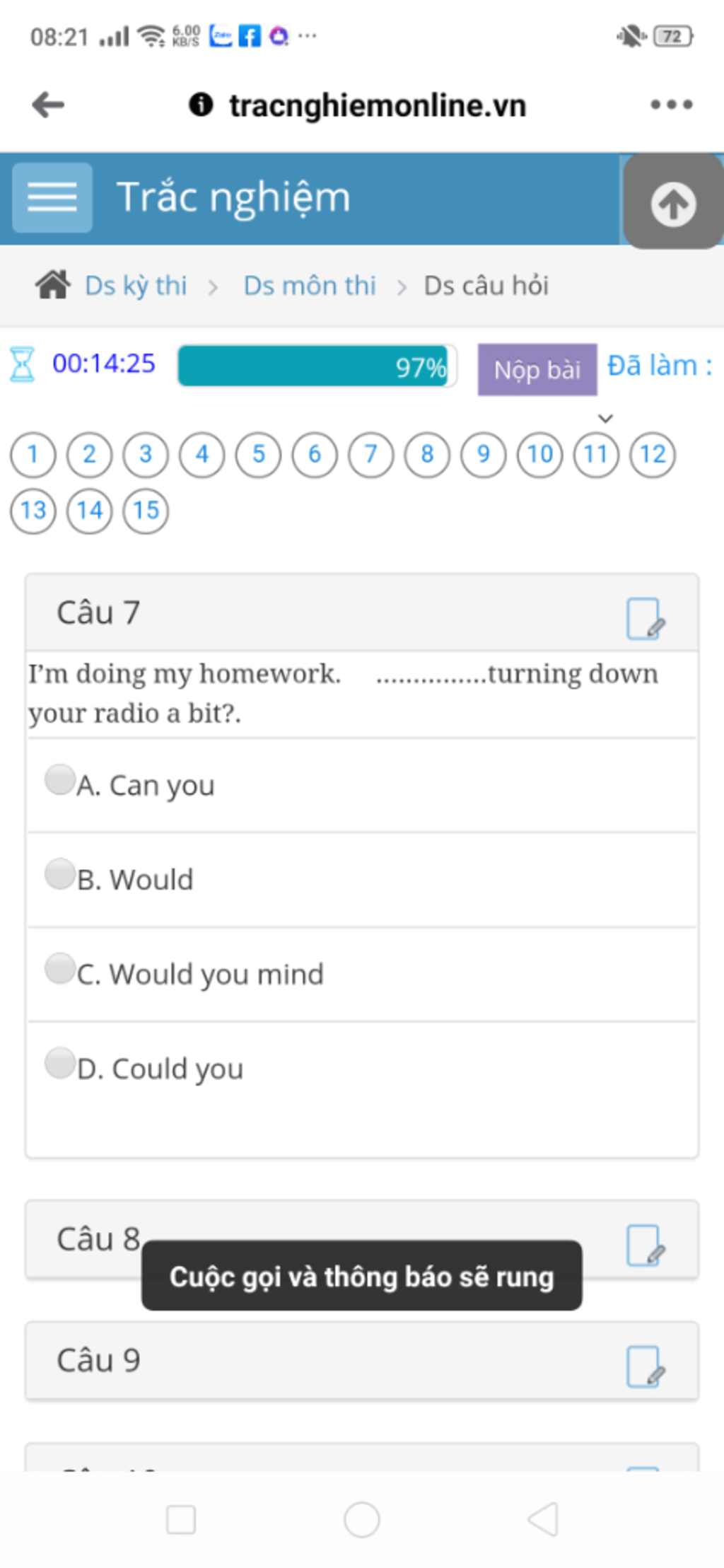Screen dimensions: 724x1568
Task: View site info icon next to the URL
Action: coord(201,105)
